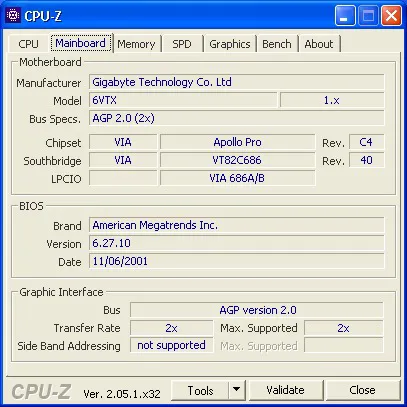Expand the Tools dropdown arrow
The image size is (407, 407).
pos(237,390)
